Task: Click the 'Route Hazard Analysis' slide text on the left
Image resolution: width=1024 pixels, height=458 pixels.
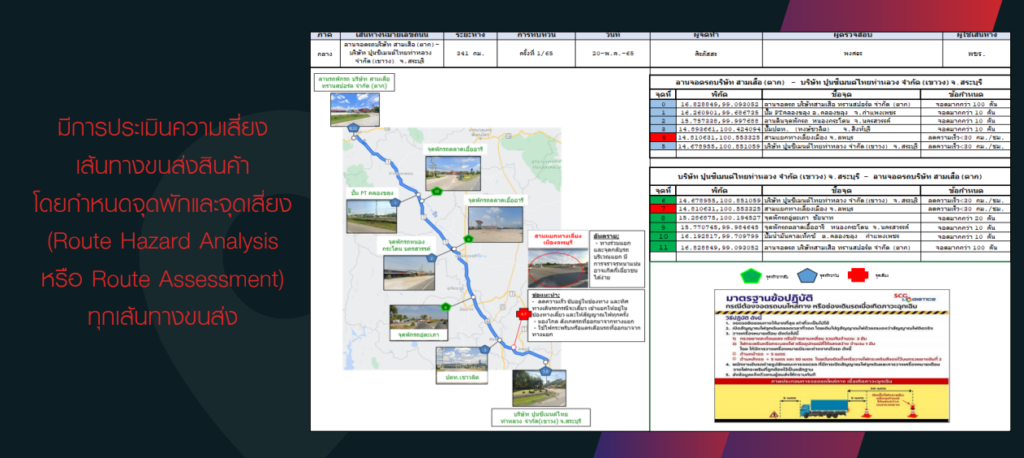Action: click(x=163, y=242)
